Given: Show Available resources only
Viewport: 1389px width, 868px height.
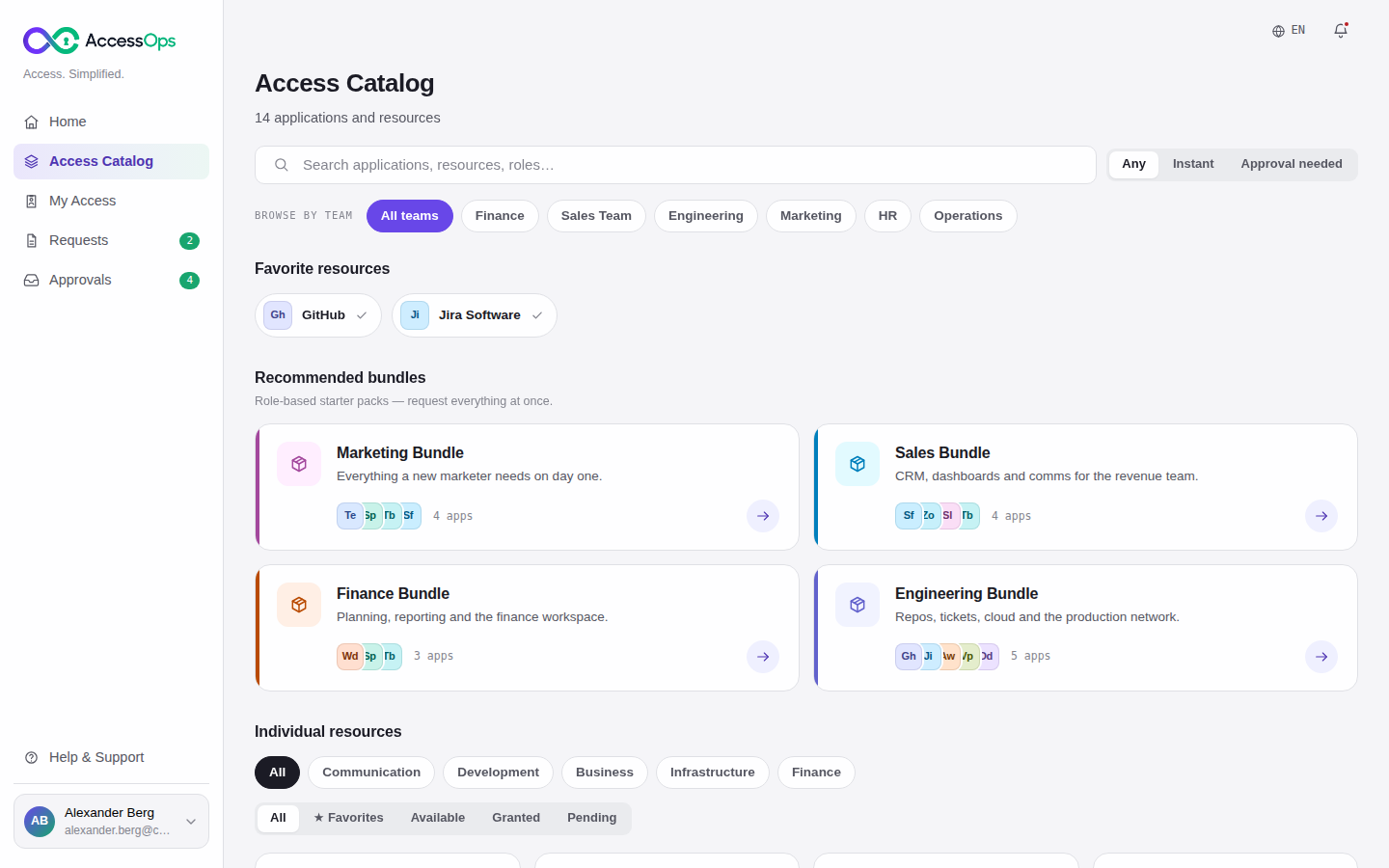Looking at the screenshot, I should click(x=438, y=818).
